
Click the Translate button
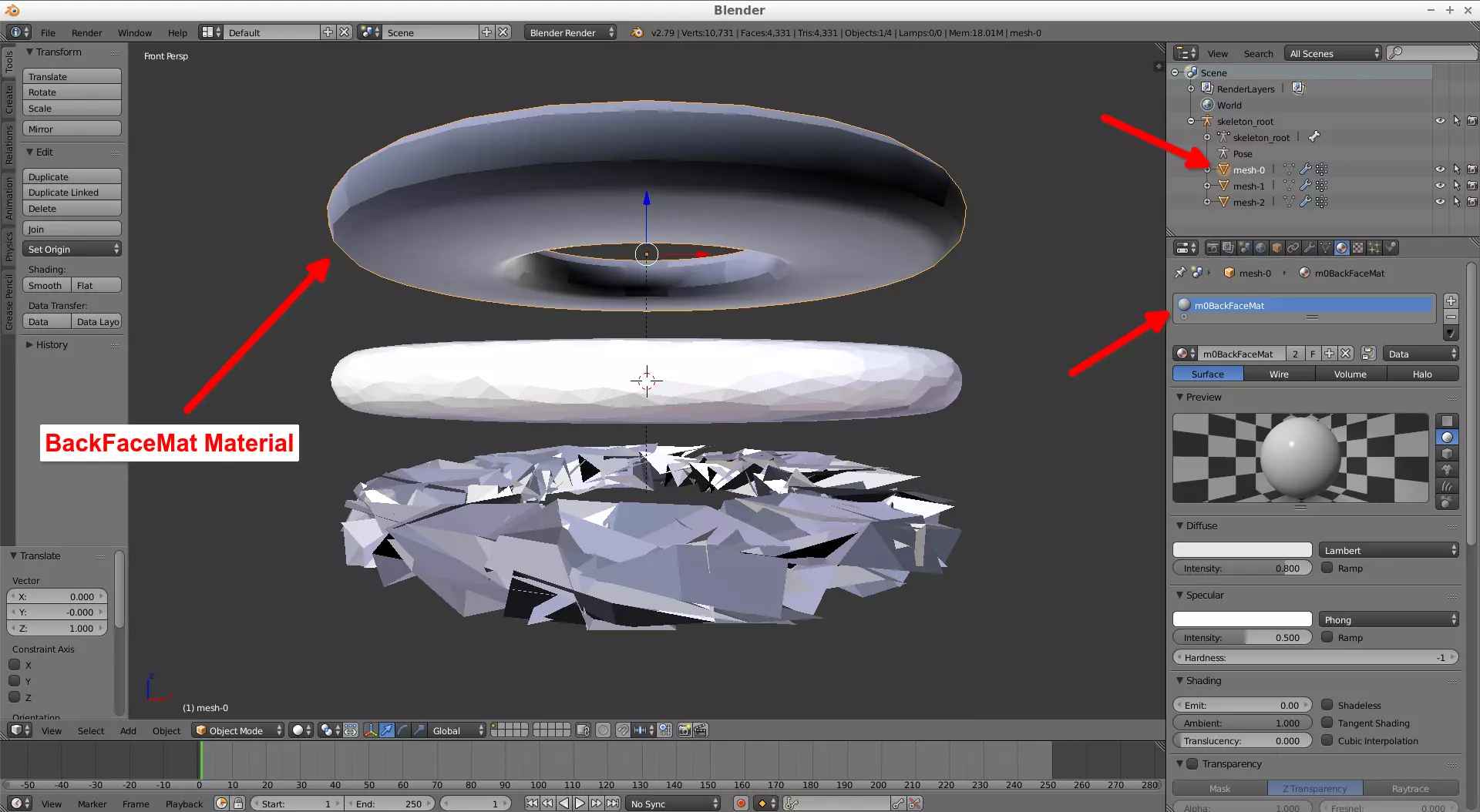coord(72,76)
